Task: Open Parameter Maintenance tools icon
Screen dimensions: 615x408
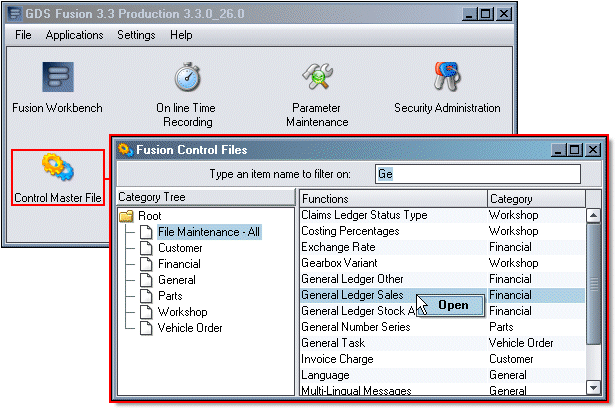Action: [x=317, y=76]
